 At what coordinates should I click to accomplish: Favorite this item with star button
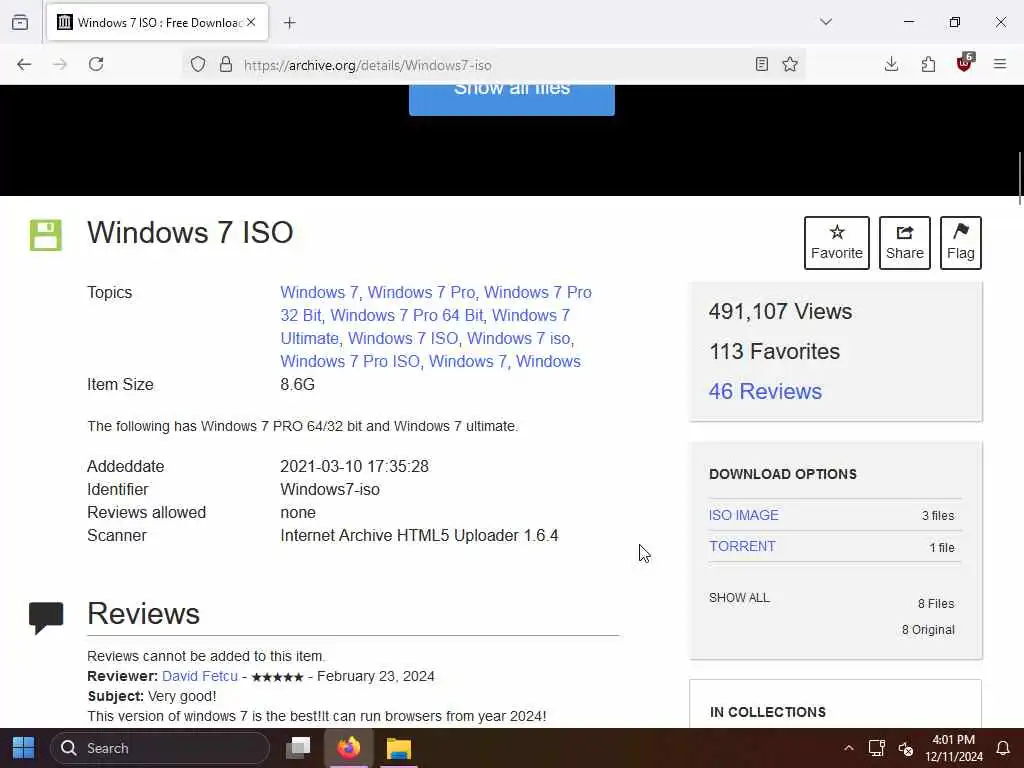(837, 243)
